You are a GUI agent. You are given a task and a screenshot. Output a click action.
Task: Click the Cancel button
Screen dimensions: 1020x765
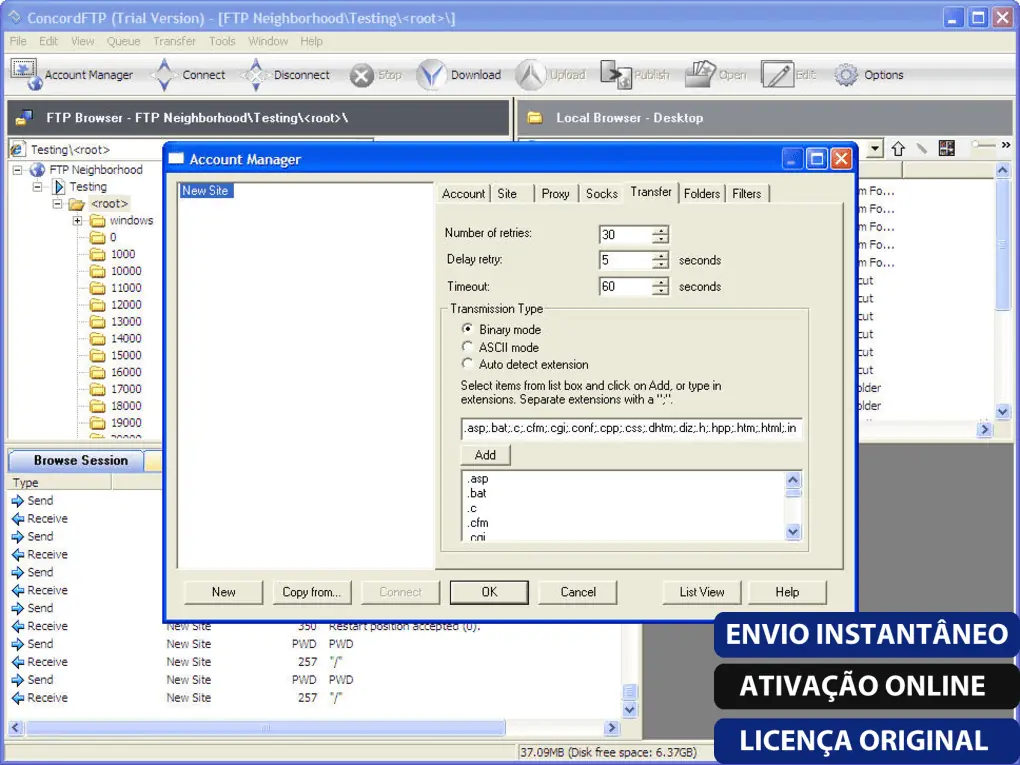pos(578,592)
